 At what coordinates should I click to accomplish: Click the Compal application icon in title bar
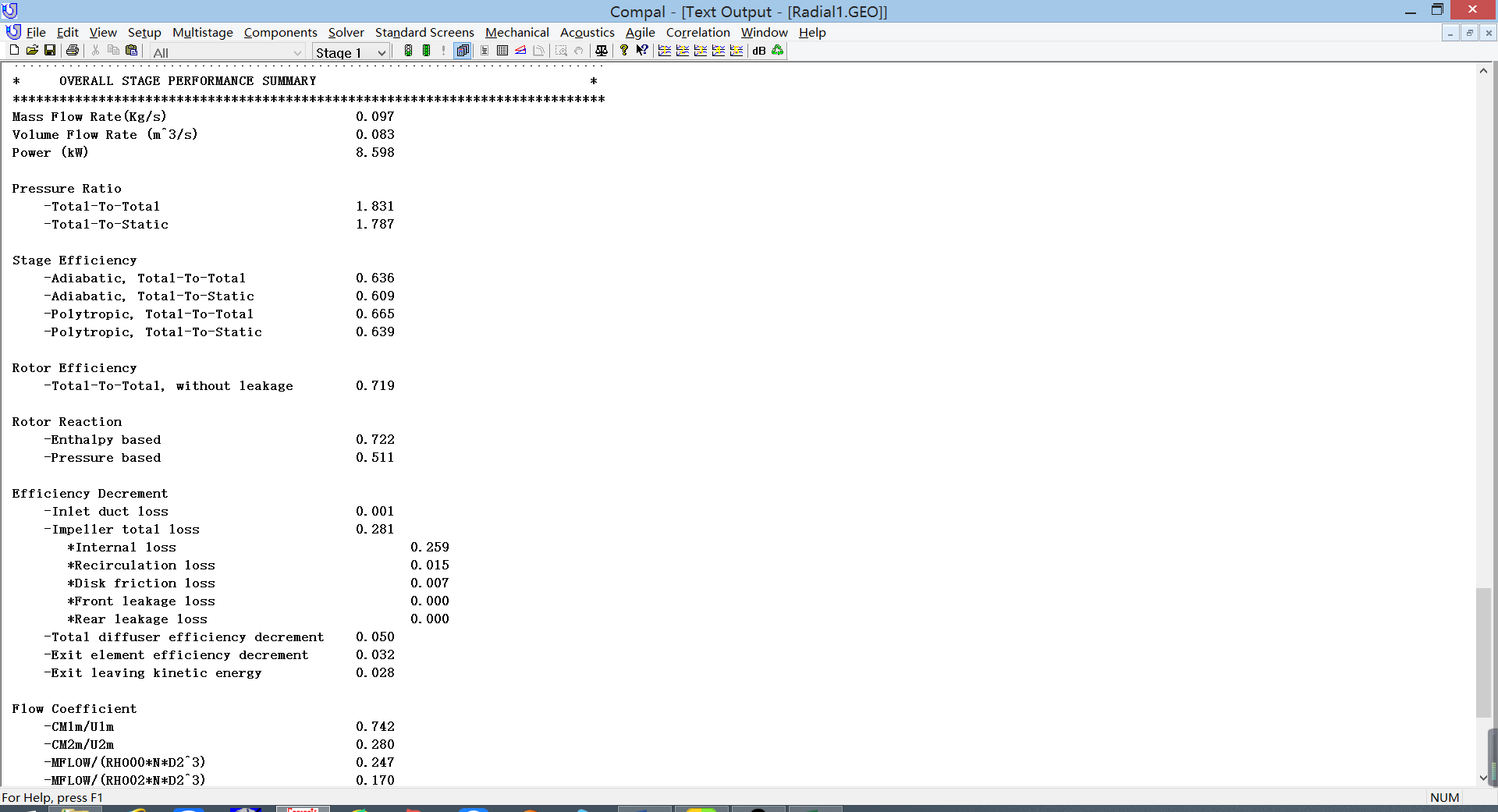[10, 11]
